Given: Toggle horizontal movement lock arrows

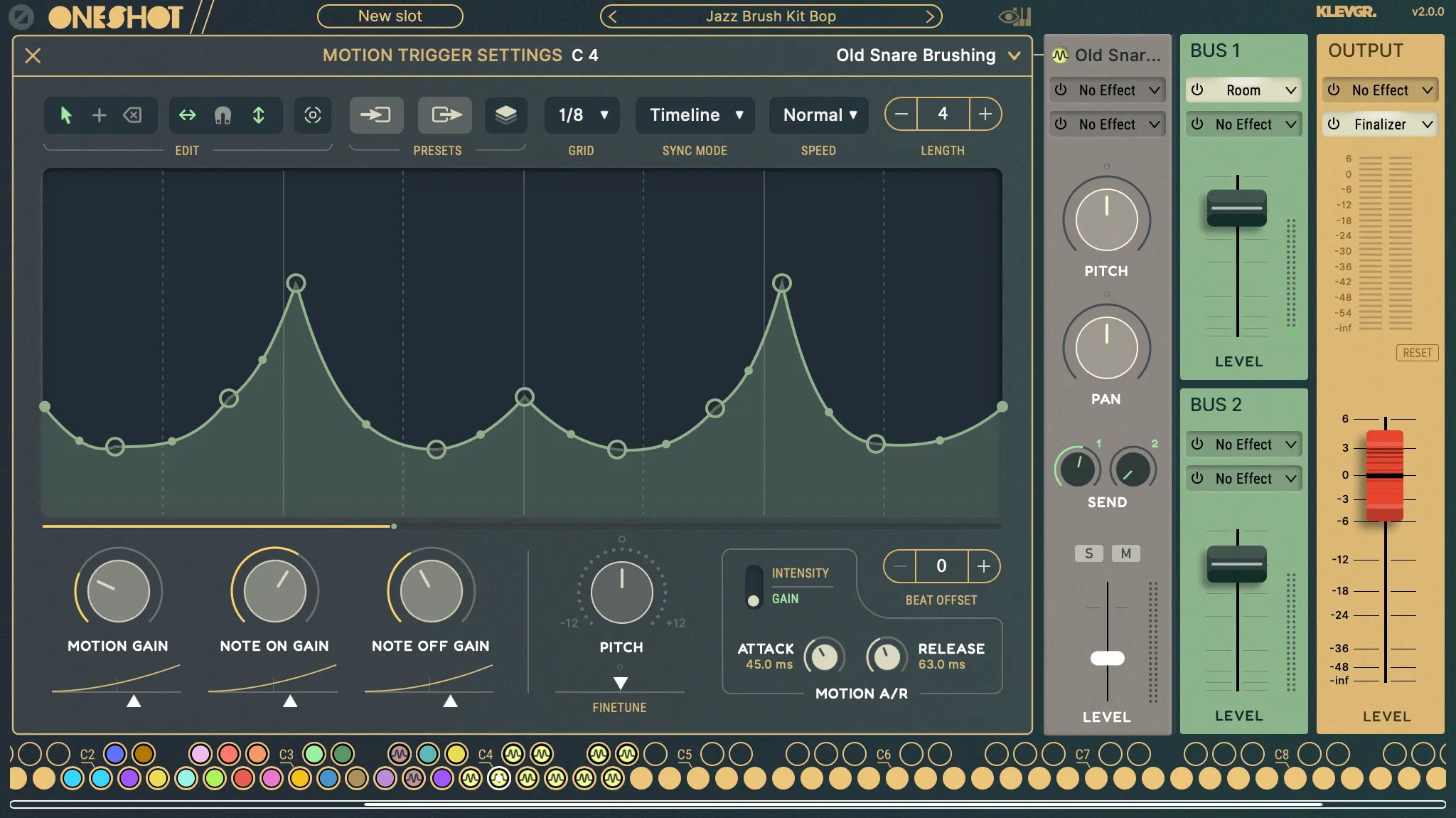Looking at the screenshot, I should pyautogui.click(x=187, y=115).
